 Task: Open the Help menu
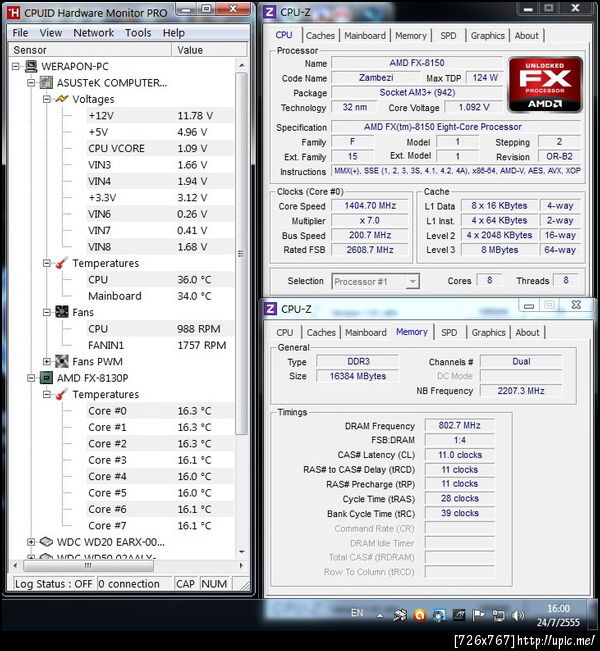point(174,33)
